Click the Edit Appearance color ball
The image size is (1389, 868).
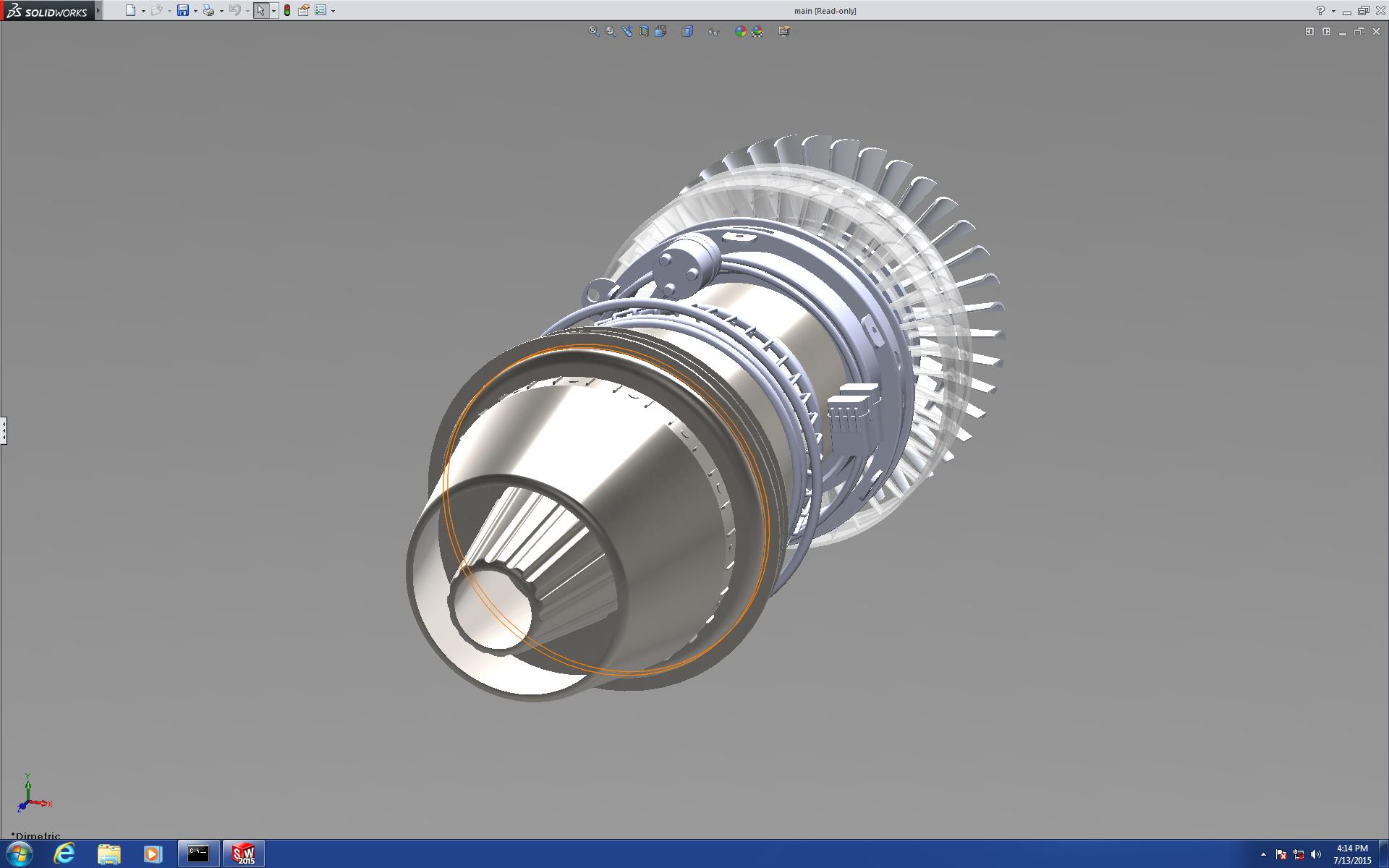tap(740, 31)
